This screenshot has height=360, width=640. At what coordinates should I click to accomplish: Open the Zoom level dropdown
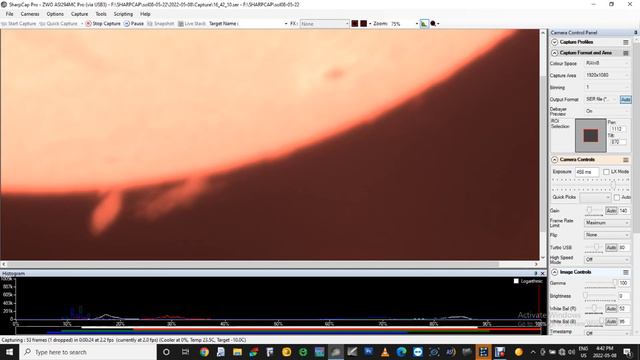(404, 24)
